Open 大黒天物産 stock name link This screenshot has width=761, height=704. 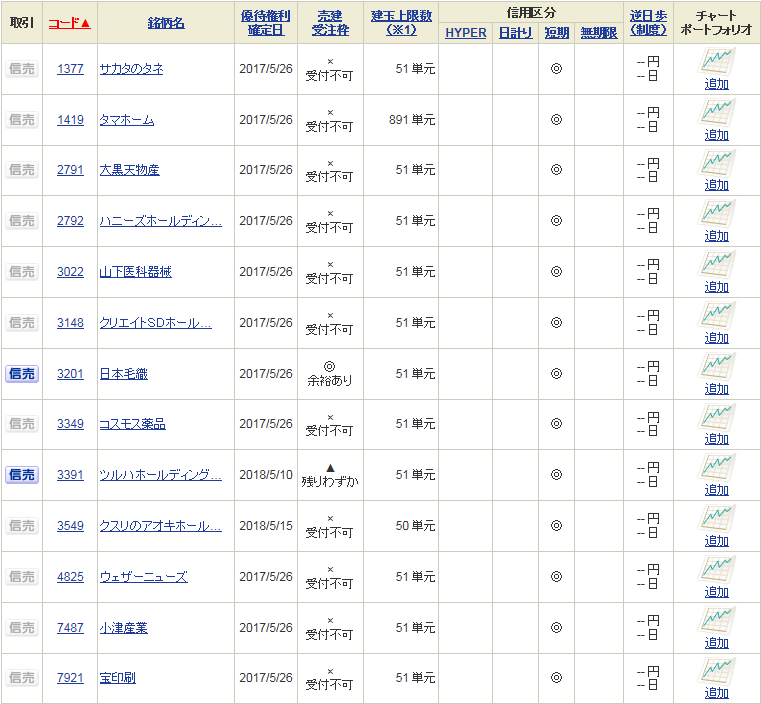(130, 170)
